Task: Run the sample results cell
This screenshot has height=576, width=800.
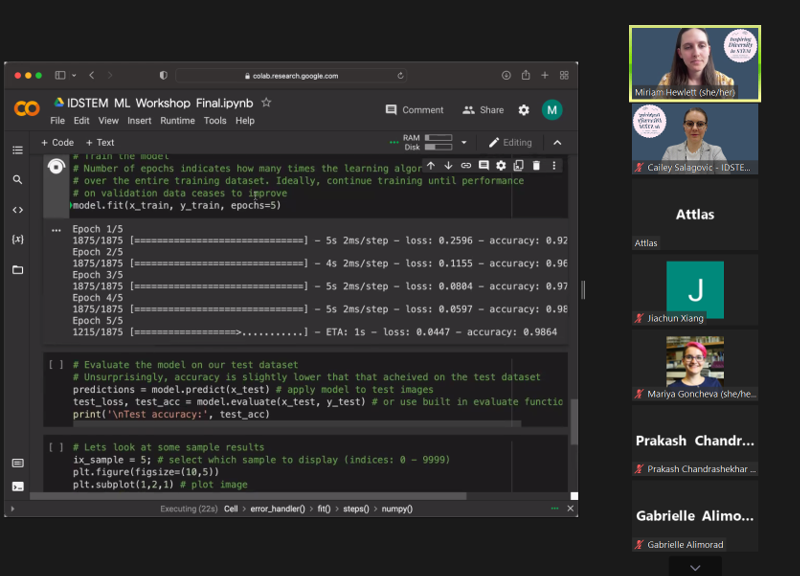Action: pyautogui.click(x=56, y=447)
